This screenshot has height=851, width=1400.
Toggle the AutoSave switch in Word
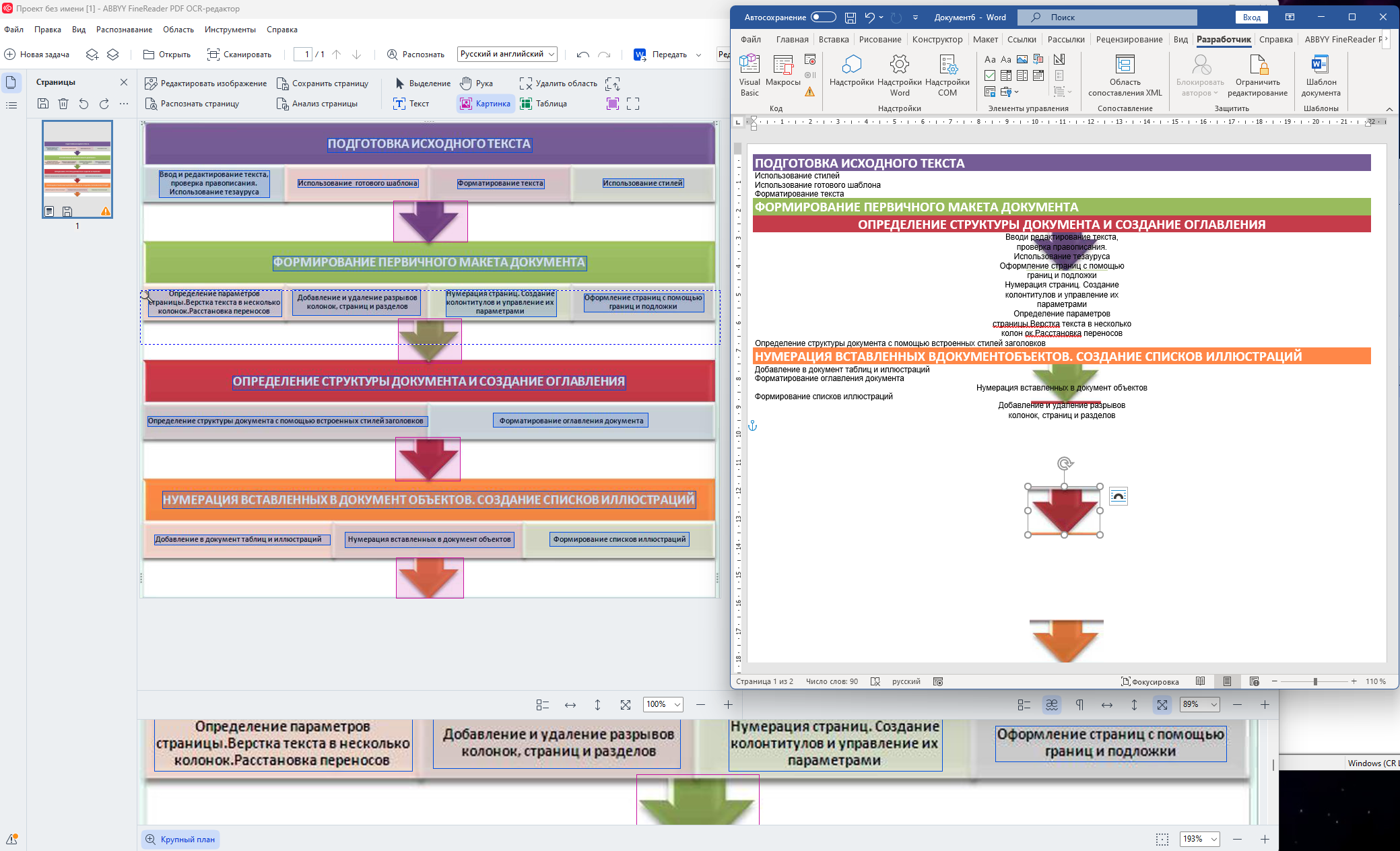pos(823,18)
